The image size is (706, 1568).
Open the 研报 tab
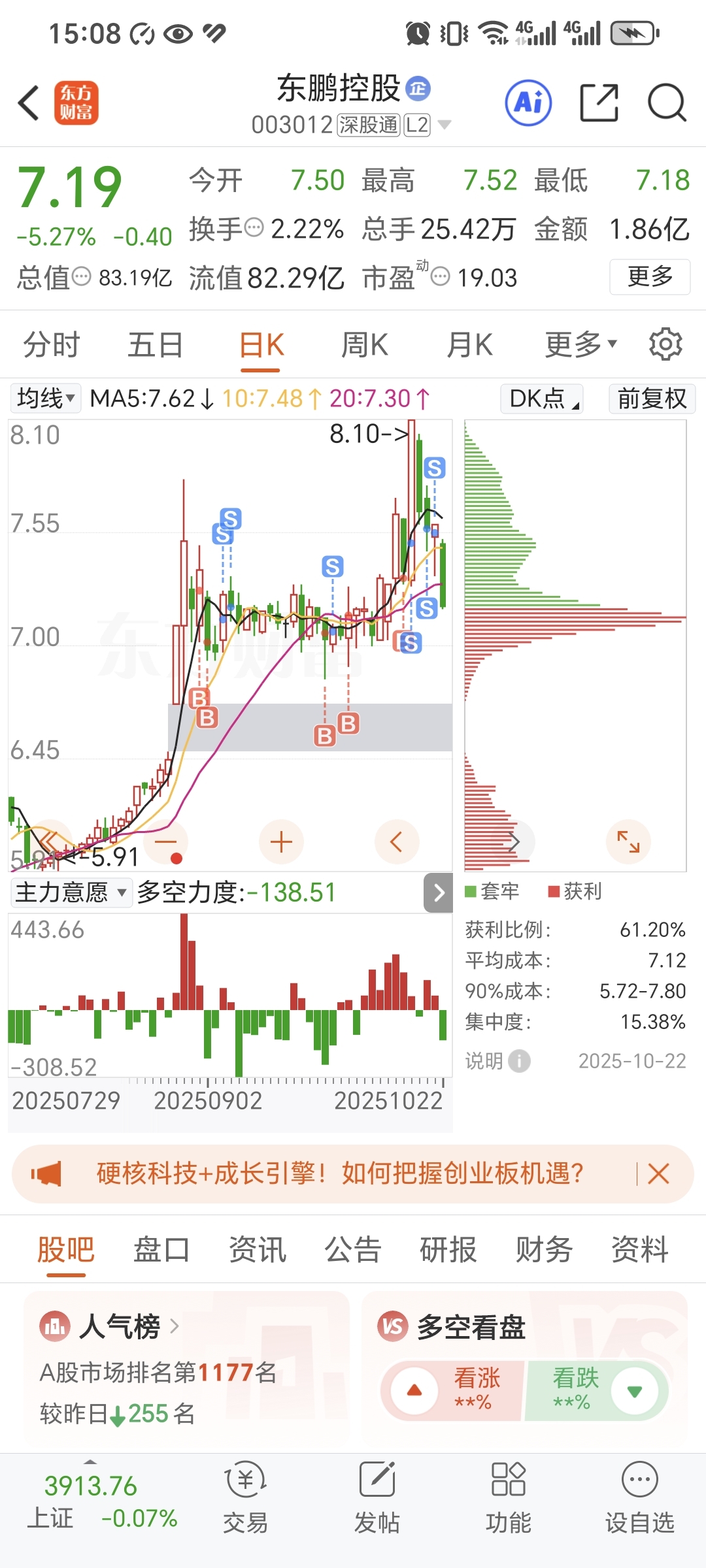click(x=448, y=1250)
